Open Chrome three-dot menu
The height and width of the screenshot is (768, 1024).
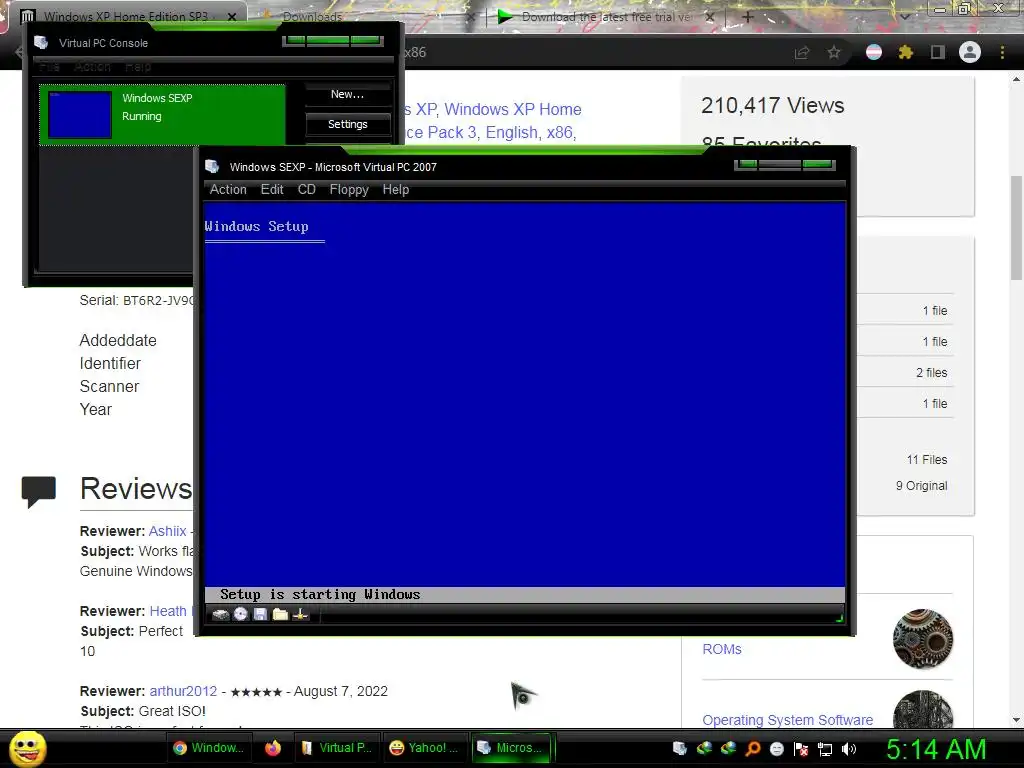[1002, 52]
